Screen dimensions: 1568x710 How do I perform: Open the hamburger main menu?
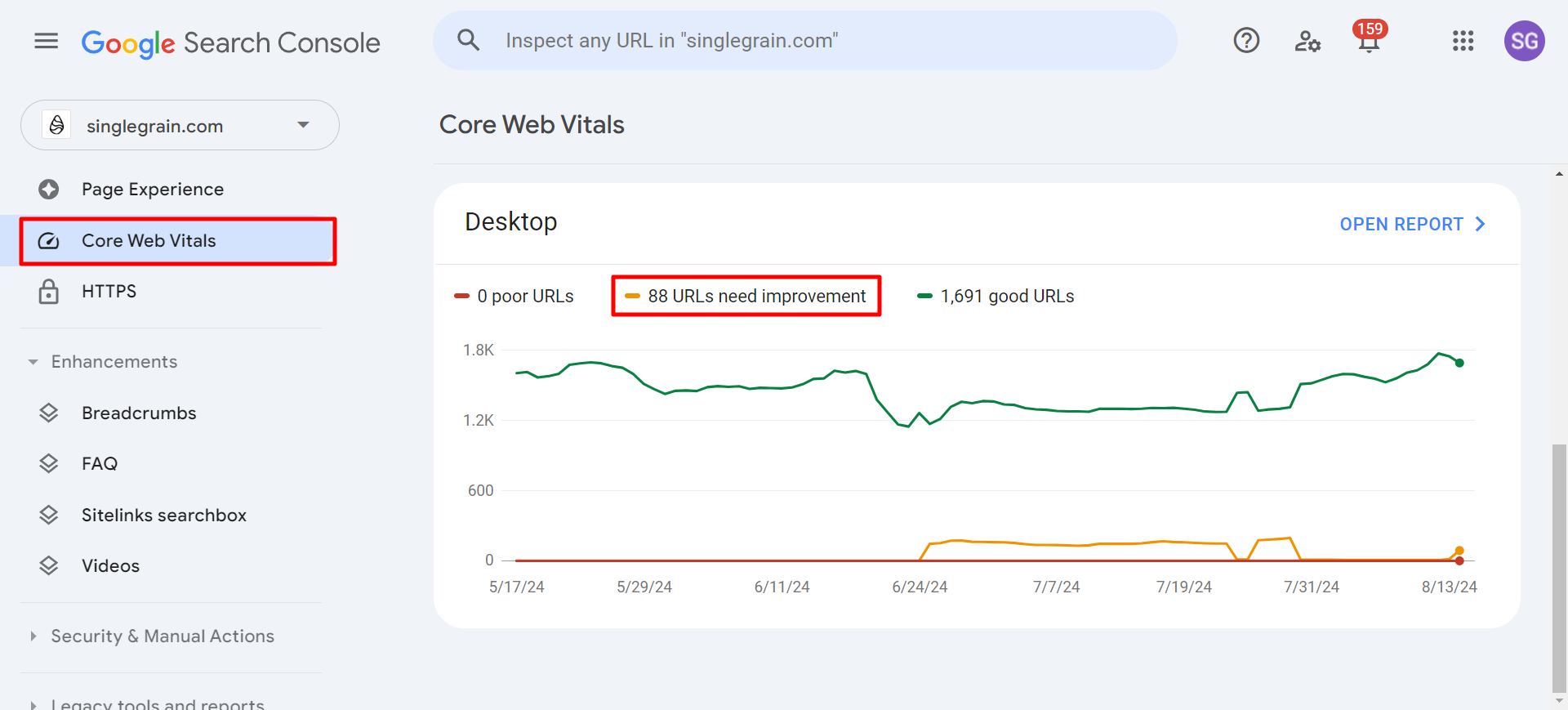pos(47,41)
